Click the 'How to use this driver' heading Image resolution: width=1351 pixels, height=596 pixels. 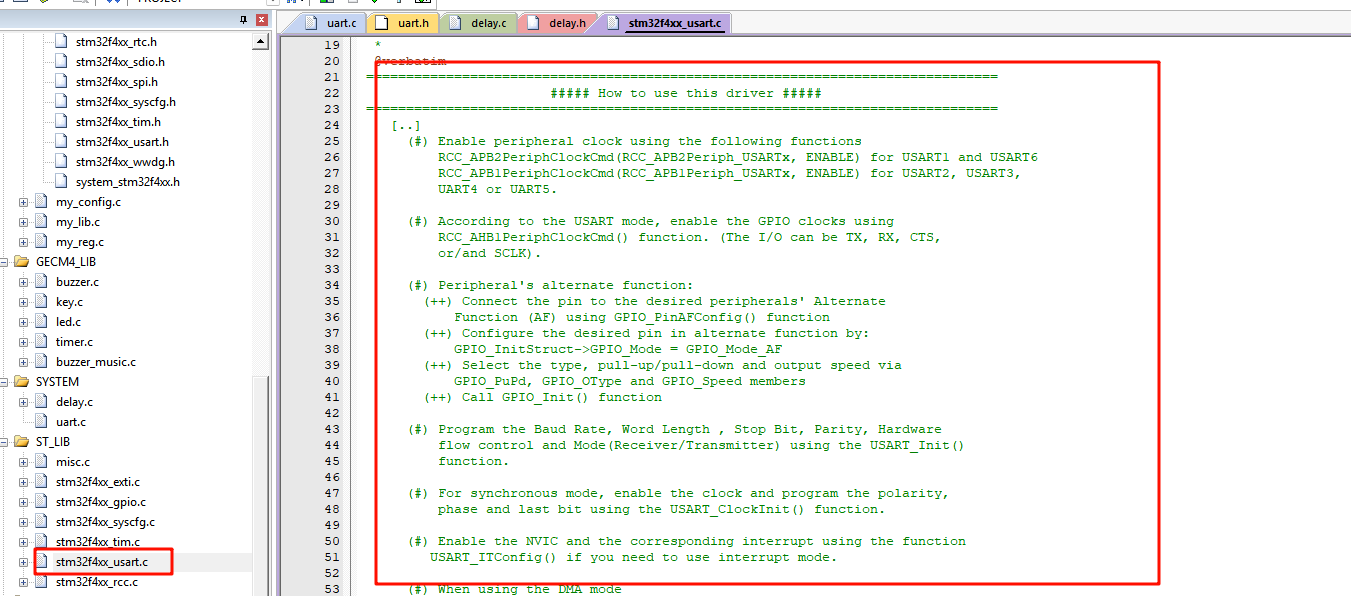coord(686,93)
